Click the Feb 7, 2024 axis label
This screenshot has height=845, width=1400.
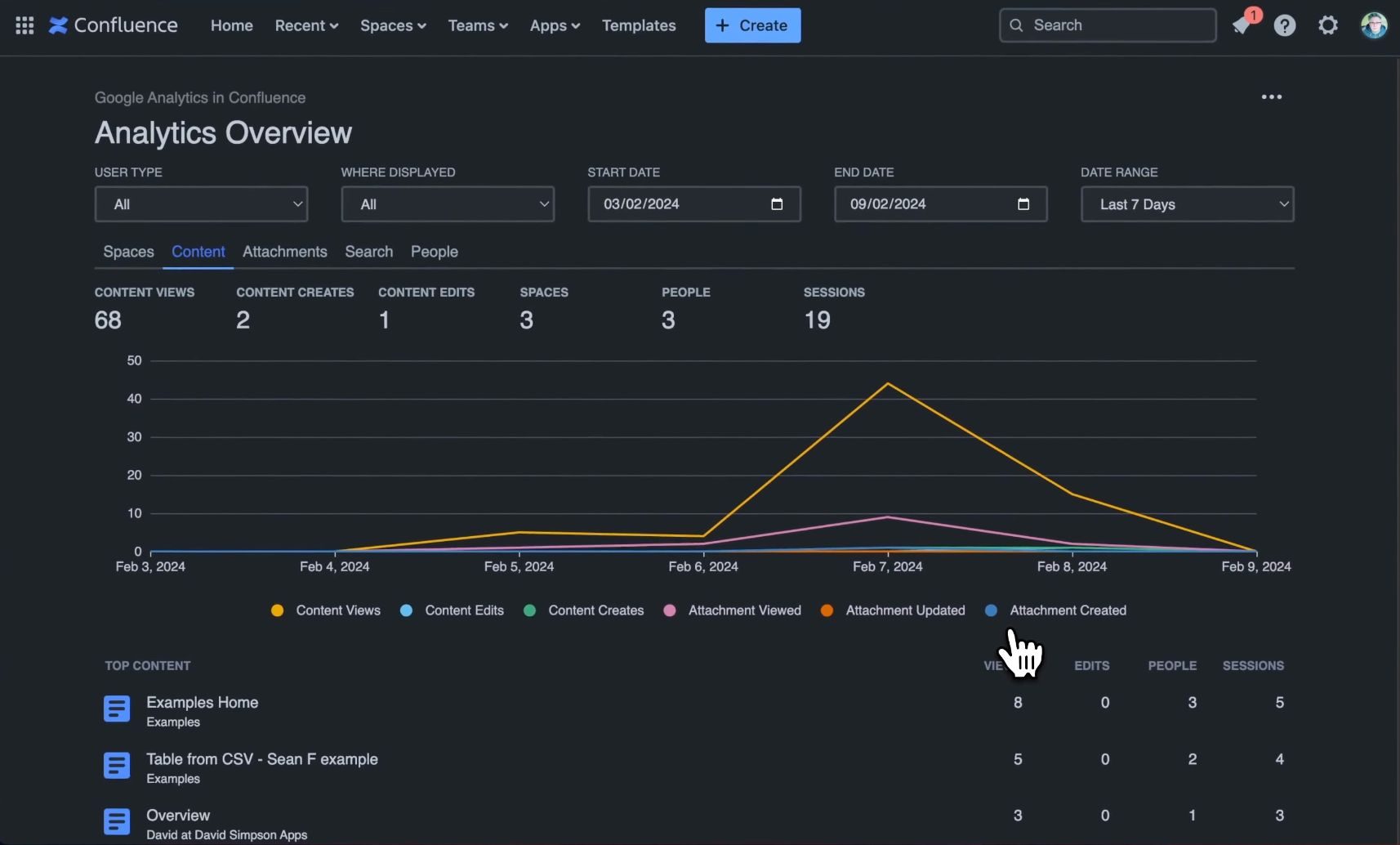click(888, 566)
